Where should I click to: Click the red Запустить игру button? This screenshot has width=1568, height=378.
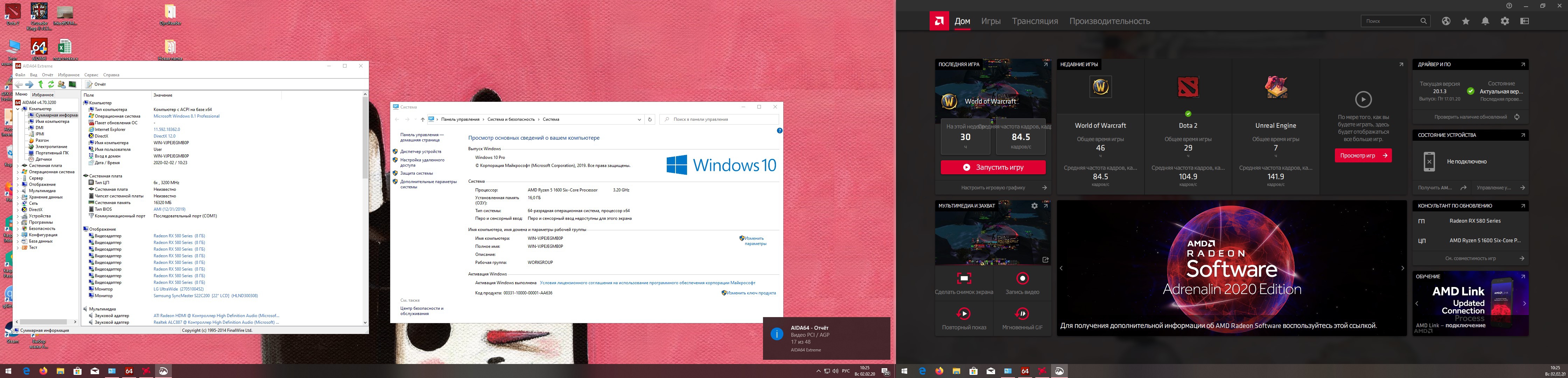993,167
